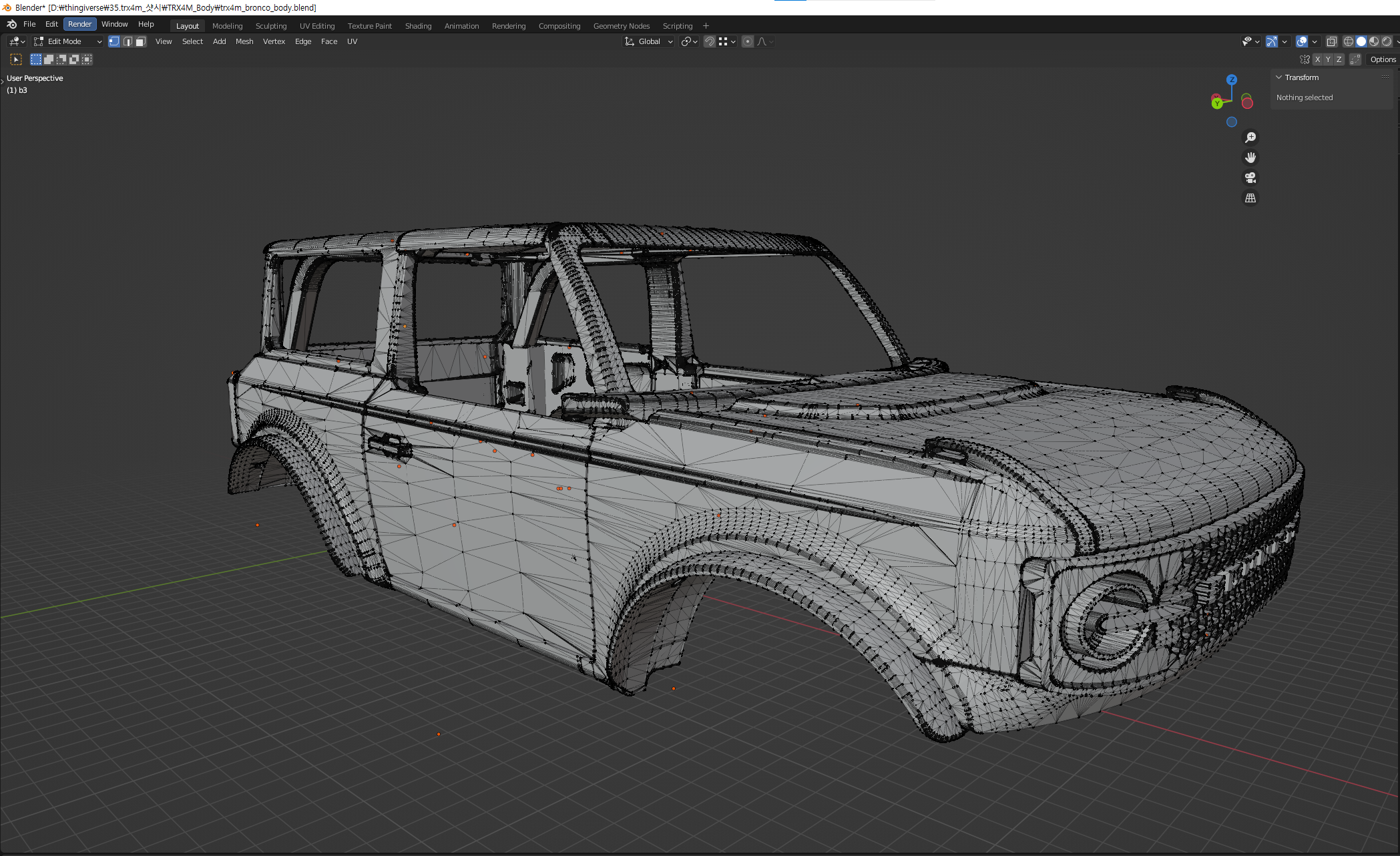Viewport: 1400px width, 856px height.
Task: Toggle camera view icon
Action: point(1250,178)
